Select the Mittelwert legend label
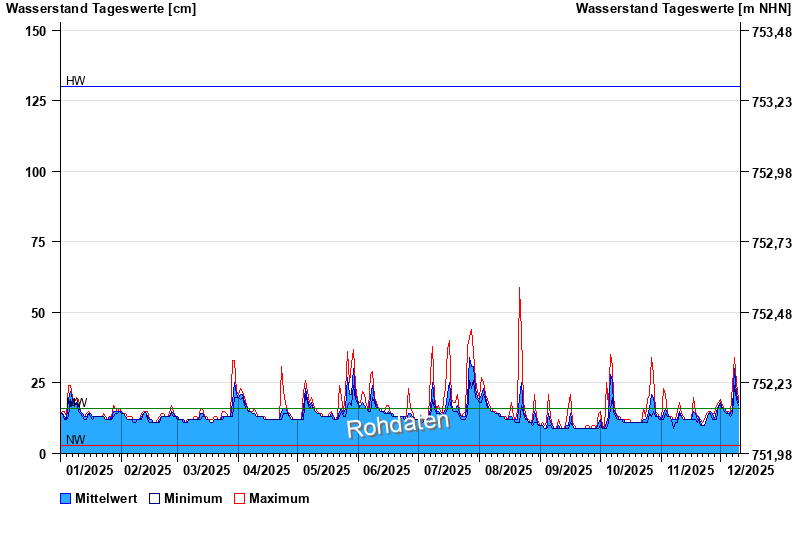This screenshot has height=550, width=800. click(106, 498)
